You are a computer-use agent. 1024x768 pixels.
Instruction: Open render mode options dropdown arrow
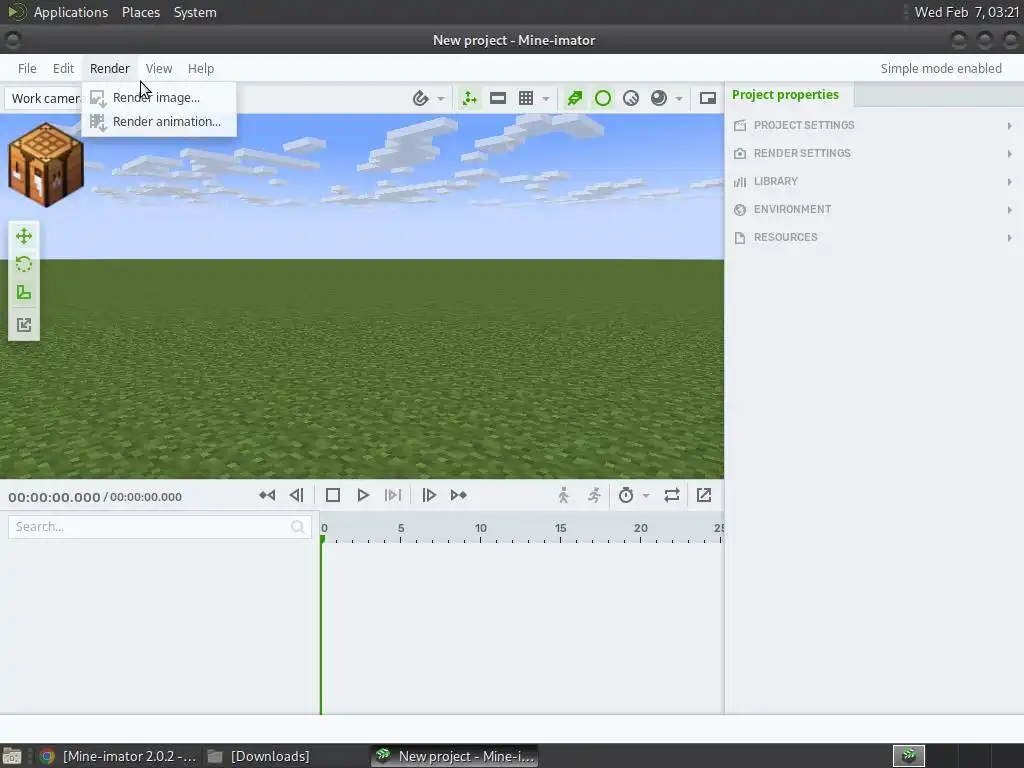pyautogui.click(x=679, y=99)
